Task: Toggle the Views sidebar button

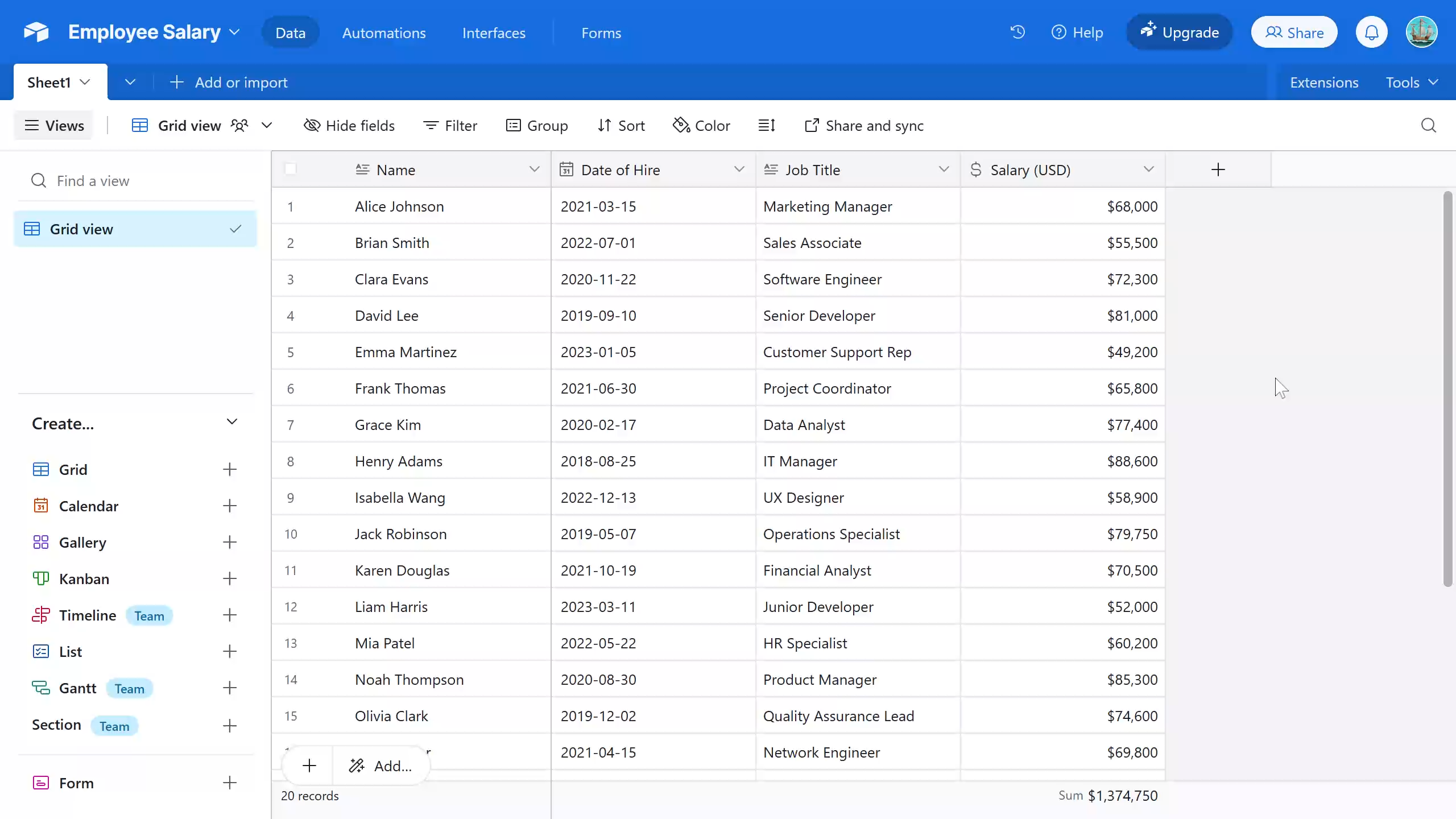Action: [x=54, y=126]
